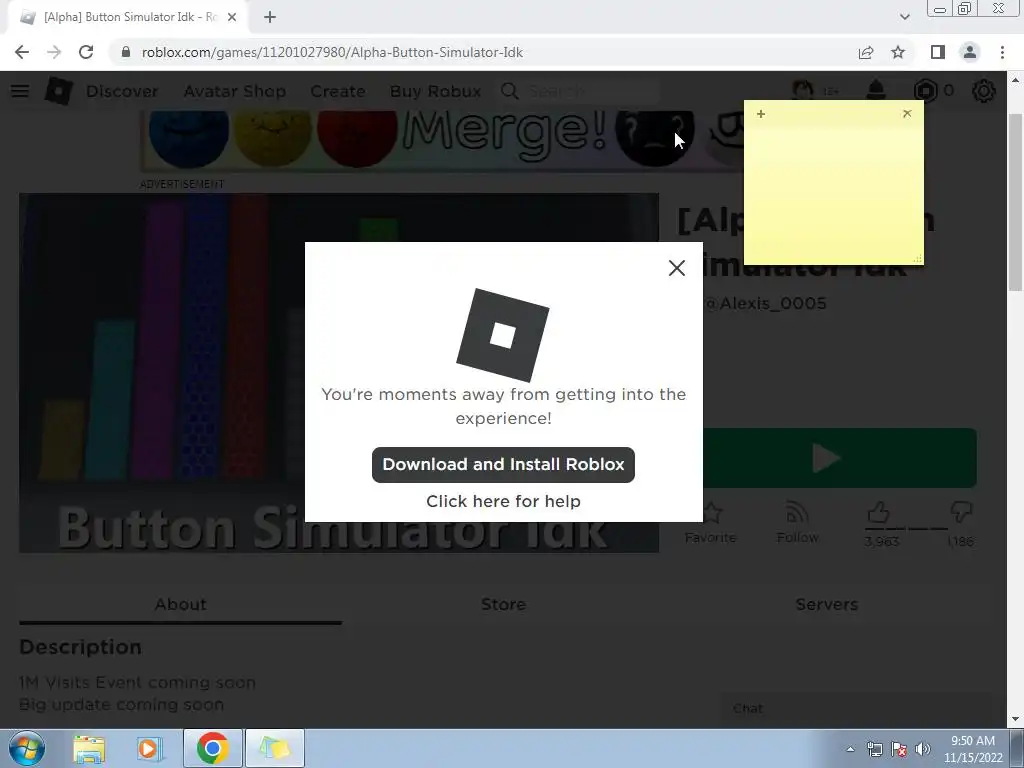1024x768 pixels.
Task: Open the Robux balance icon
Action: click(925, 91)
